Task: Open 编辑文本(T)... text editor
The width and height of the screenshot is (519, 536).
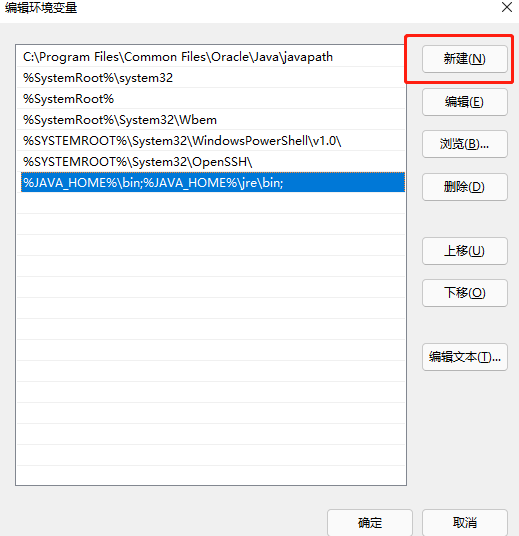Action: tap(465, 357)
